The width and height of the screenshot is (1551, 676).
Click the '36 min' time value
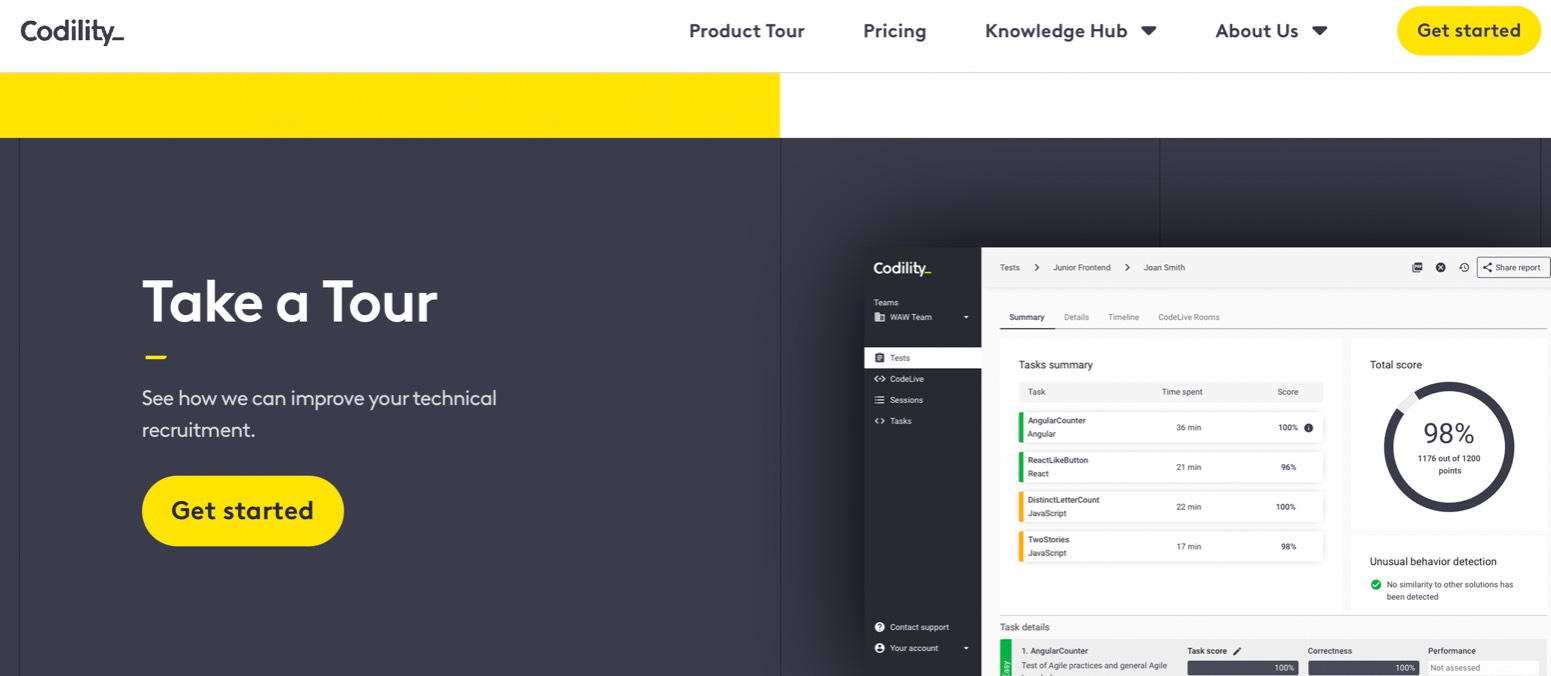[x=1189, y=428]
